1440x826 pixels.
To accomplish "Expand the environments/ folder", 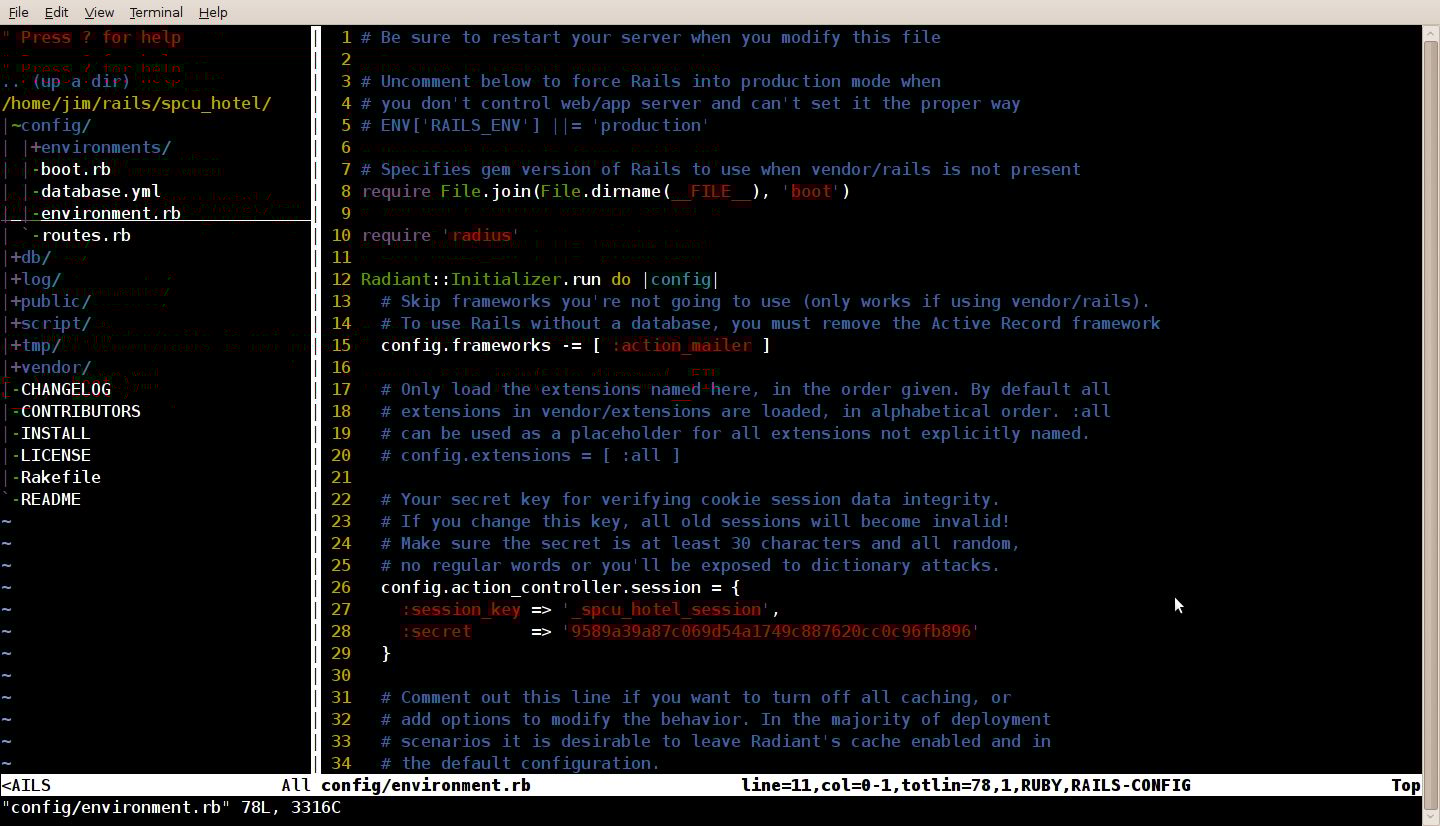I will pos(105,147).
